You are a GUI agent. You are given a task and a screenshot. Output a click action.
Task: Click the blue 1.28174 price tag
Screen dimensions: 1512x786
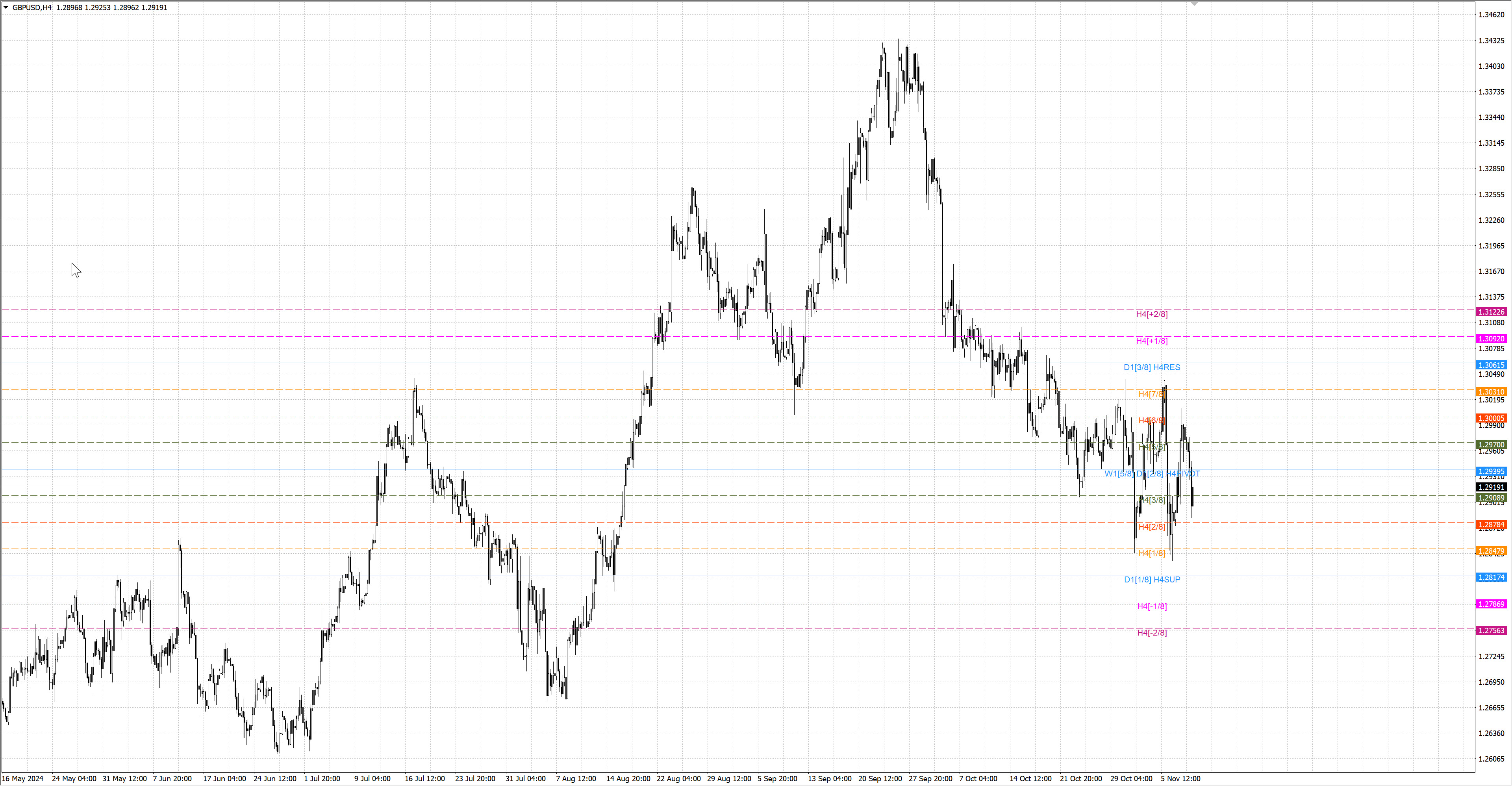tap(1491, 578)
